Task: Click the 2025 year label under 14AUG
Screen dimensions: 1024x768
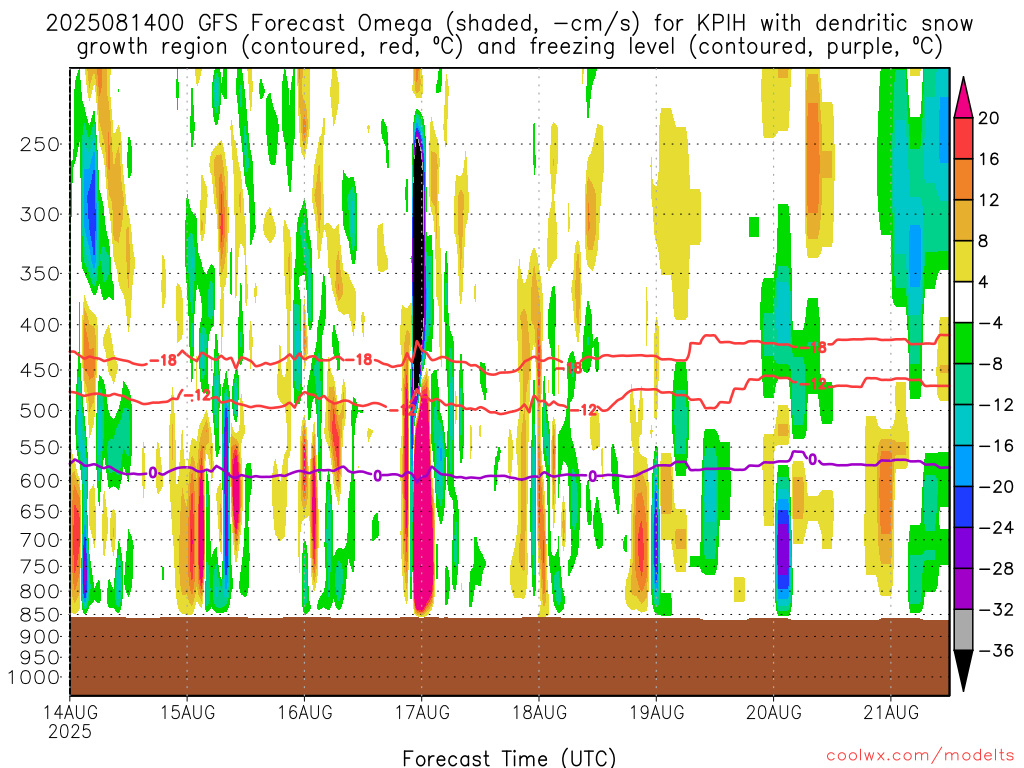Action: 71,732
